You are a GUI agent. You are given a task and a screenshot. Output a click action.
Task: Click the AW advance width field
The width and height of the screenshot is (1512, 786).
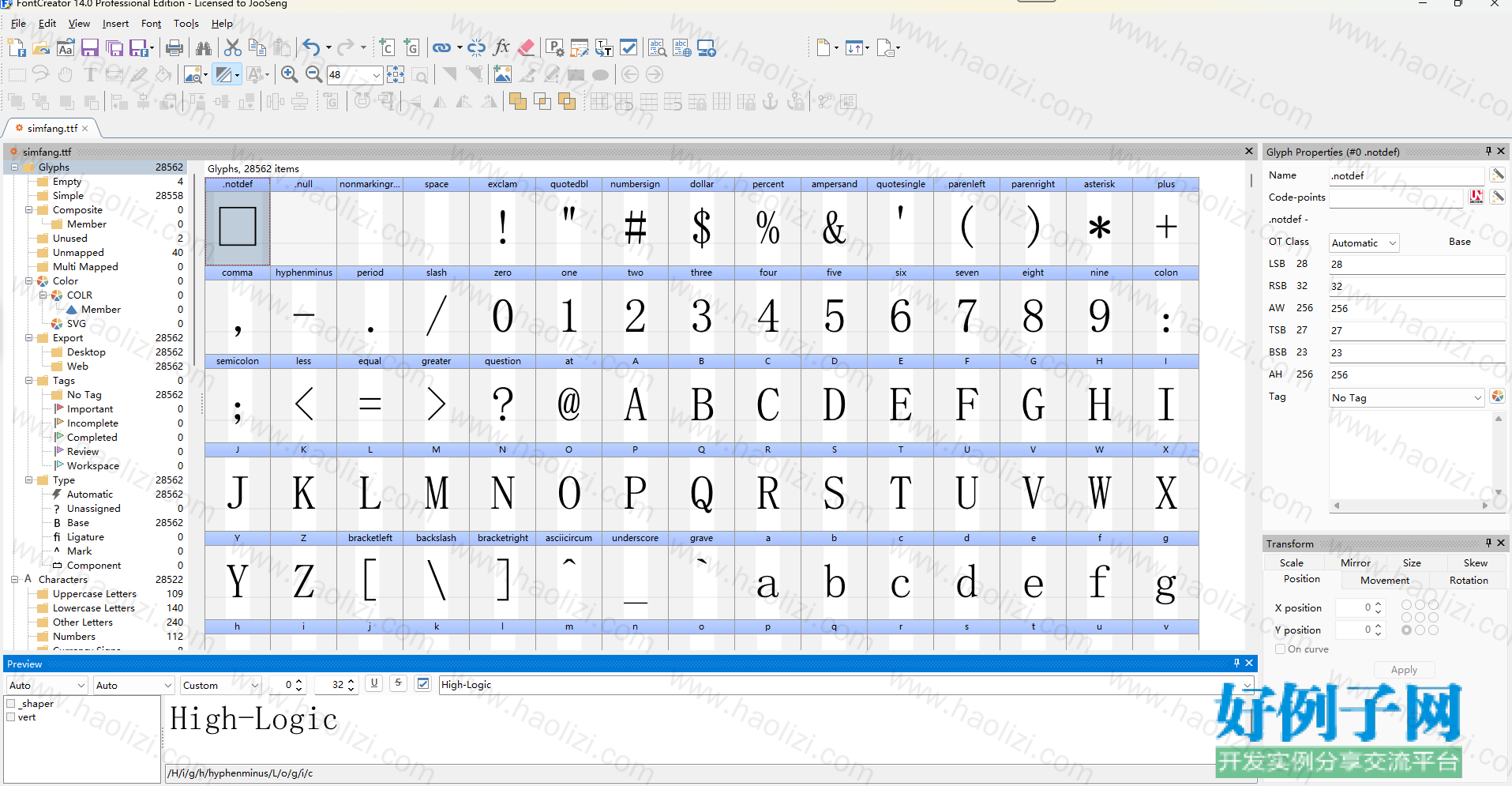[x=1416, y=309]
